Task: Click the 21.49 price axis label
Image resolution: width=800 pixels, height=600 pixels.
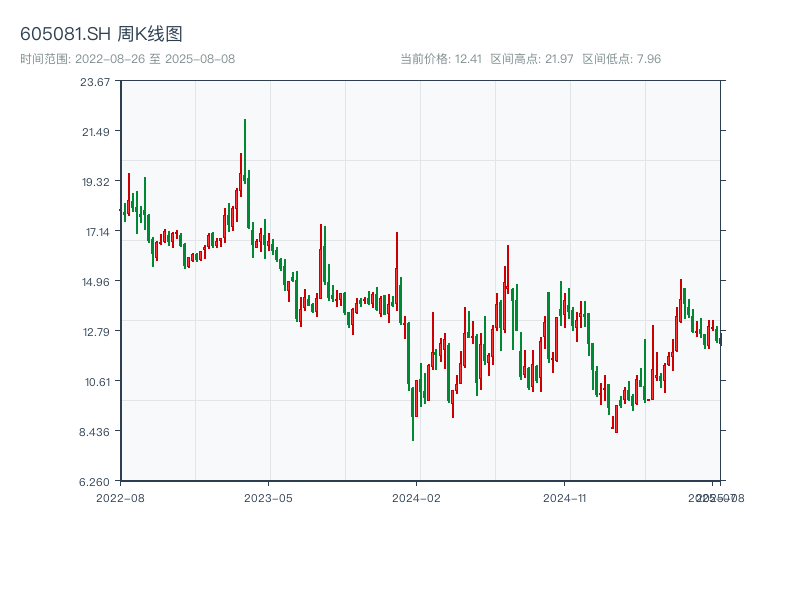Action: coord(95,132)
